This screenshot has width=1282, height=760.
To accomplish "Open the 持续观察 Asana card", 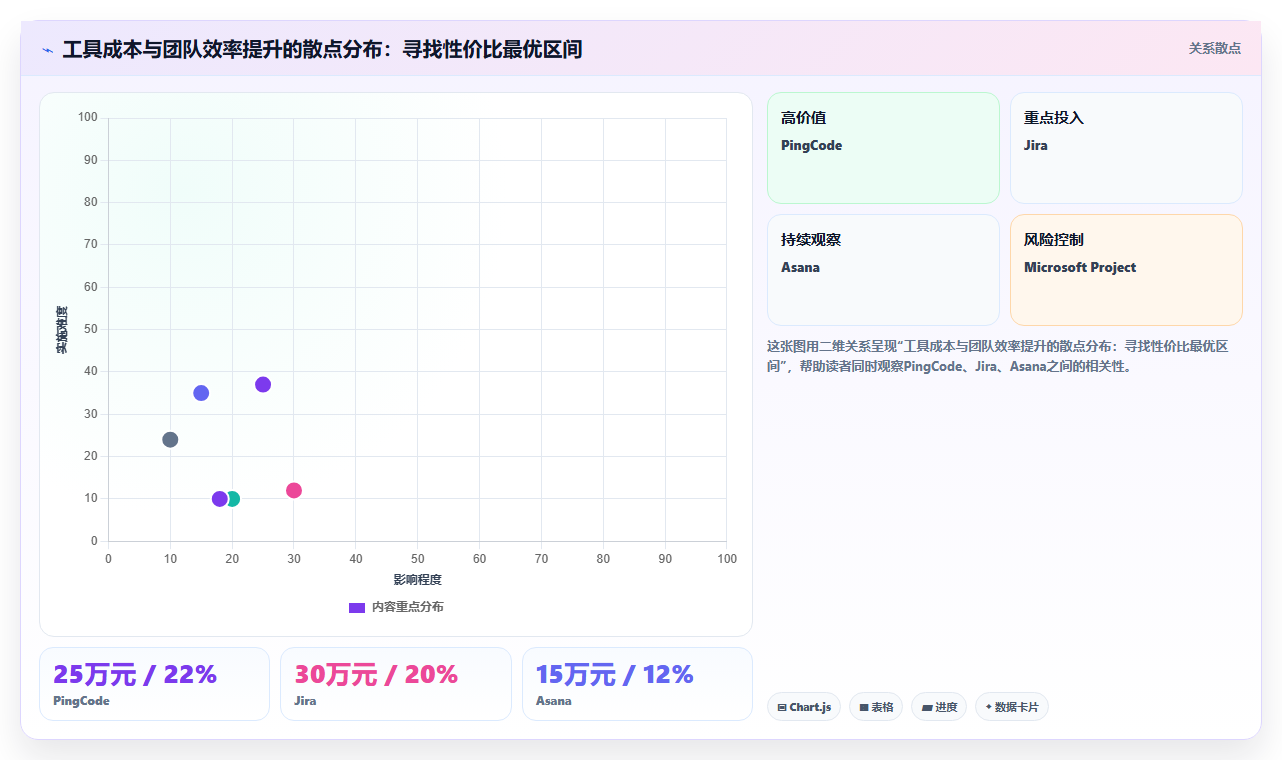I will 883,270.
